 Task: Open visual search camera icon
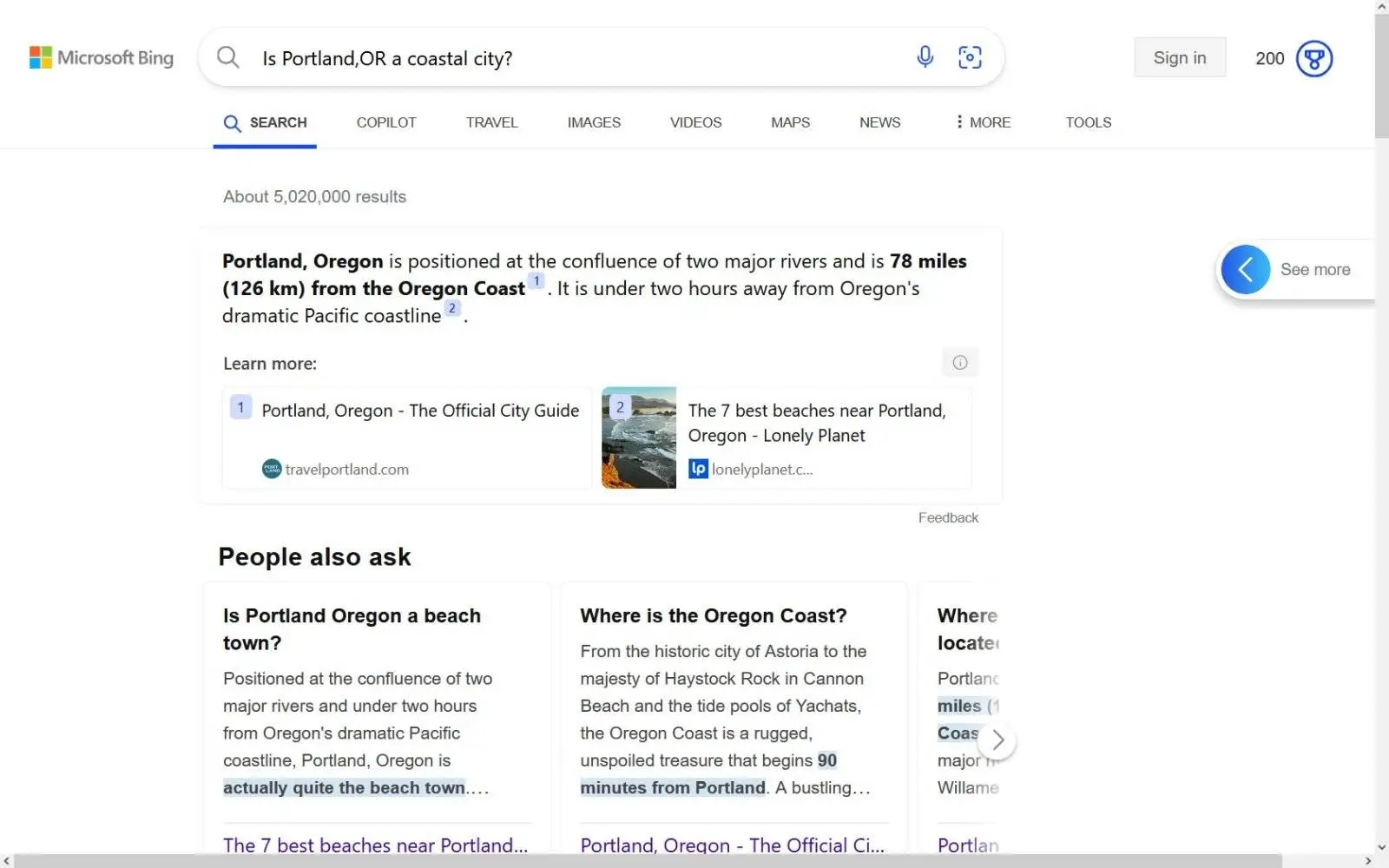970,57
